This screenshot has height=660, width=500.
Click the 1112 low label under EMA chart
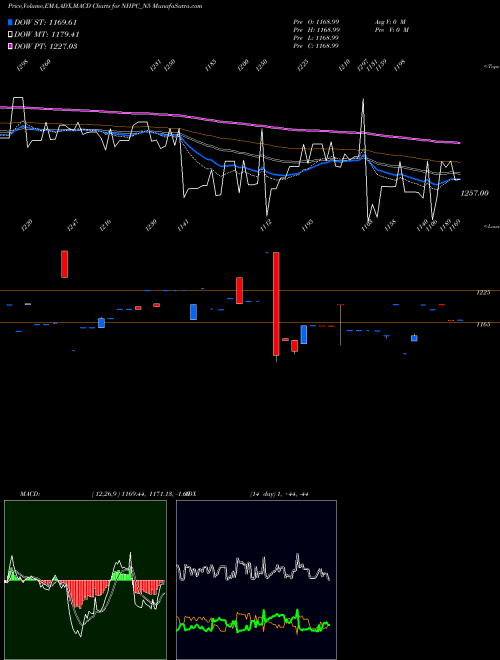(x=266, y=225)
